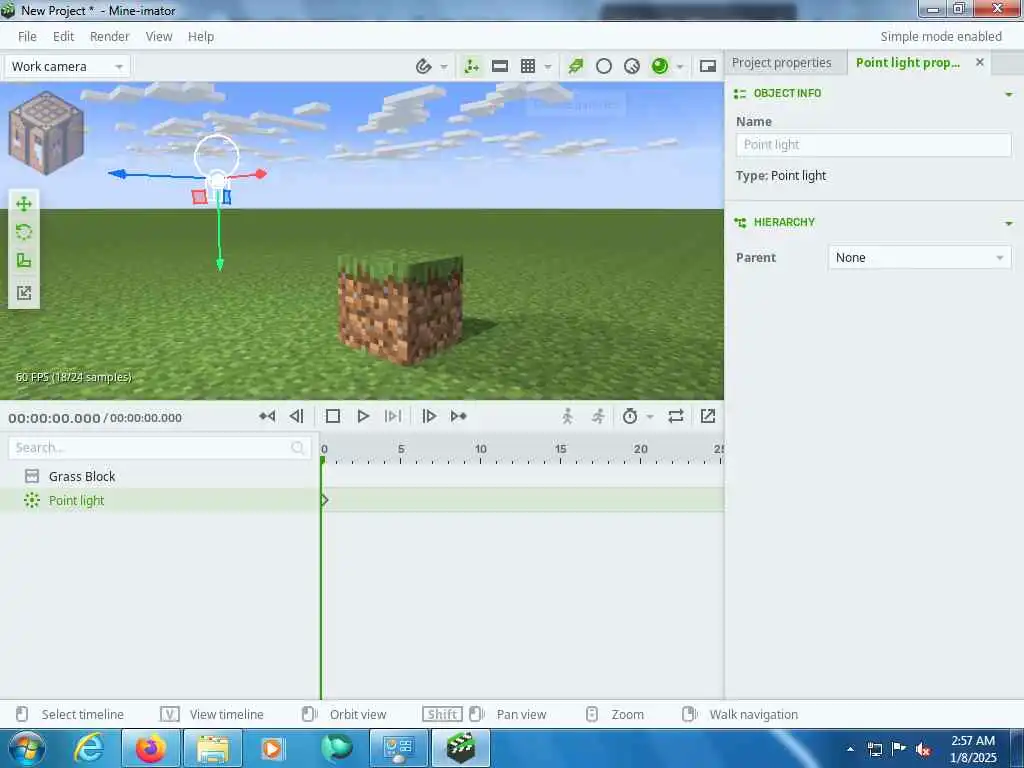Select lit shading view mode circle

click(632, 66)
